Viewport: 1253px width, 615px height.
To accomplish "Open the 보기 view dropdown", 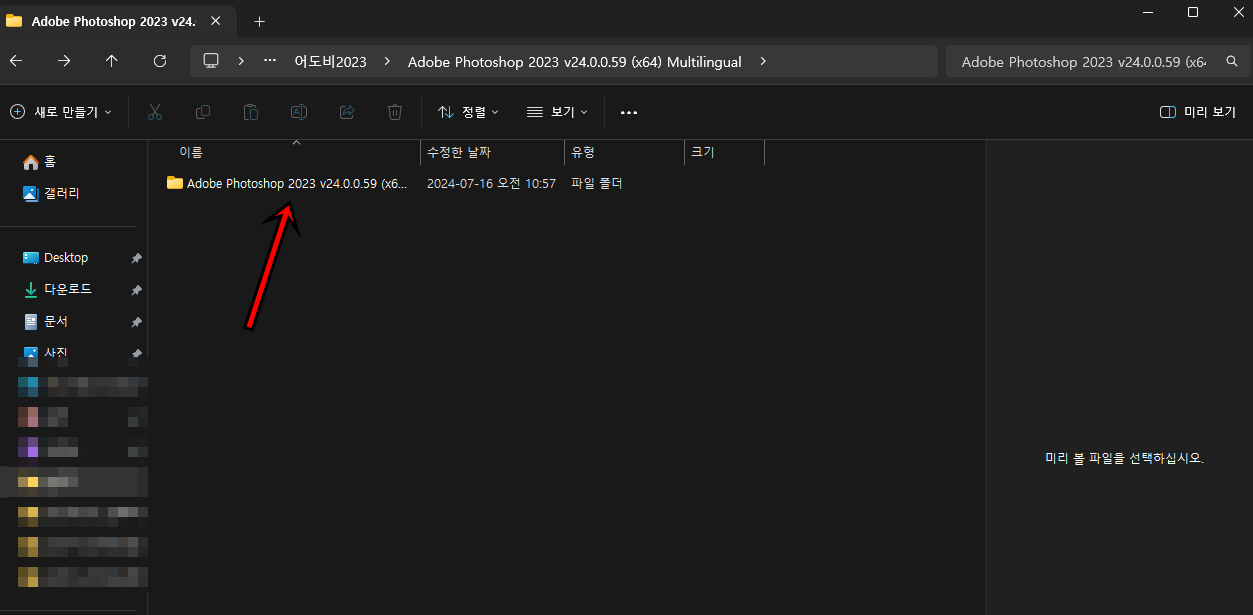I will pyautogui.click(x=557, y=112).
